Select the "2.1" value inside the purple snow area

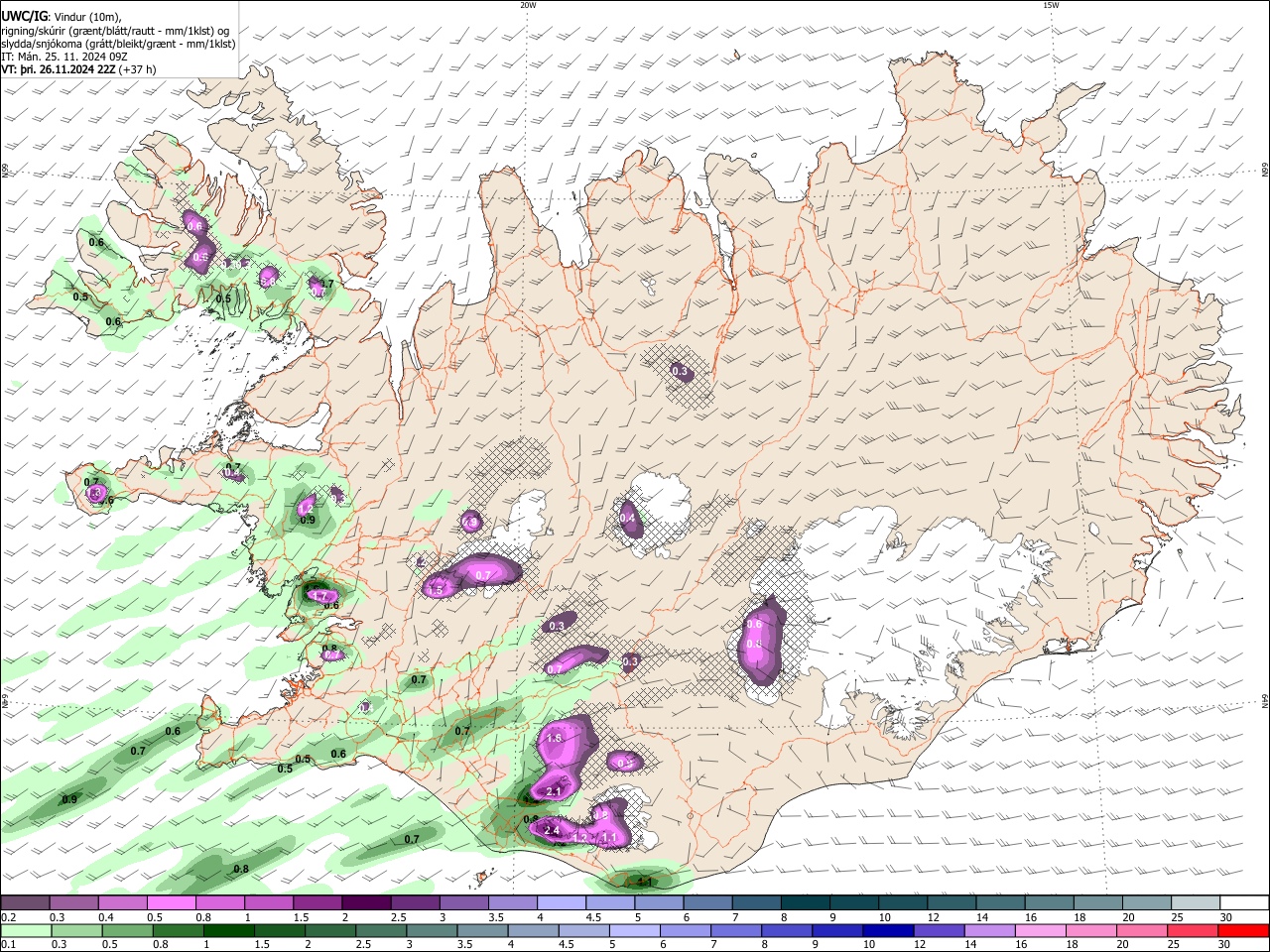click(x=554, y=791)
